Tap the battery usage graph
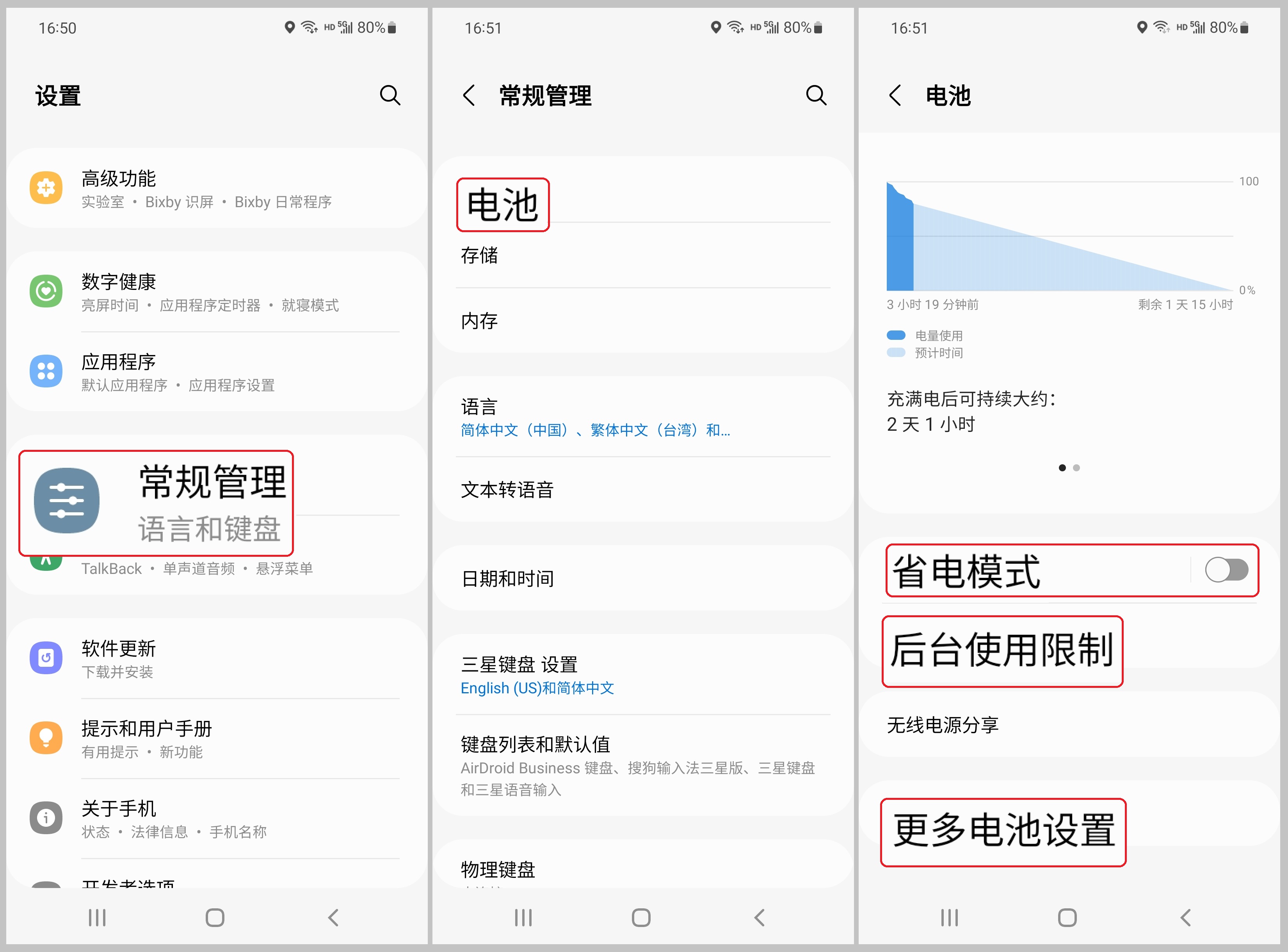Viewport: 1288px width, 952px height. click(x=1060, y=236)
